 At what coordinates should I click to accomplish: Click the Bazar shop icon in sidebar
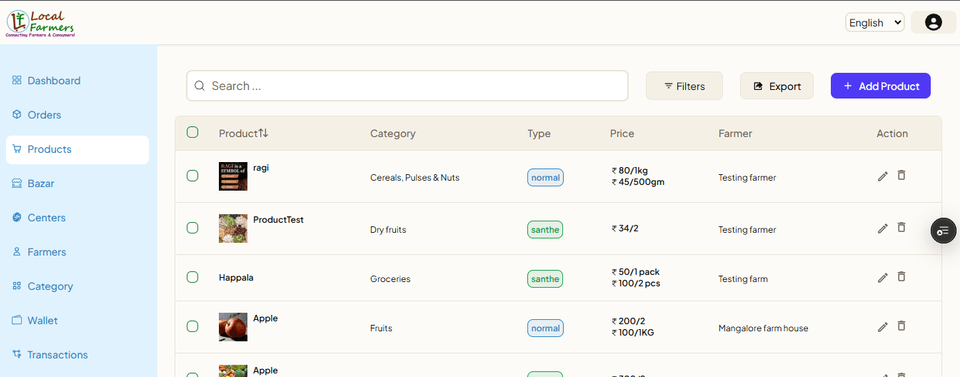[17, 184]
